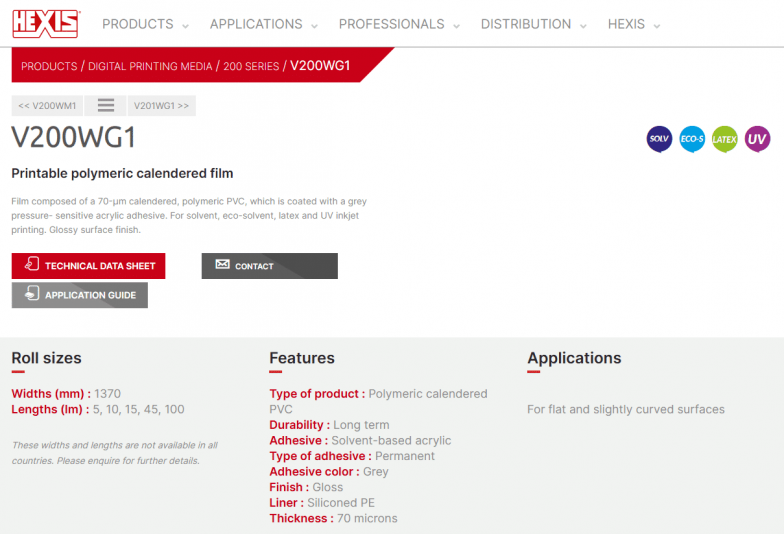
Task: Navigate to 200 SERIES breadcrumb
Action: (251, 66)
